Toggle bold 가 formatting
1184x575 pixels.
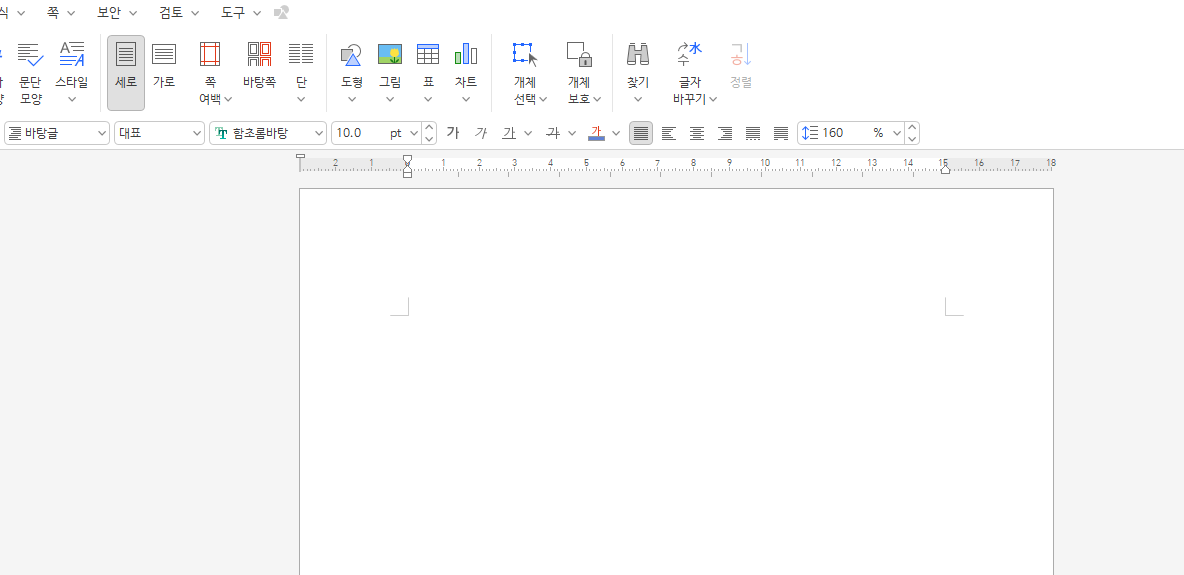(x=452, y=133)
